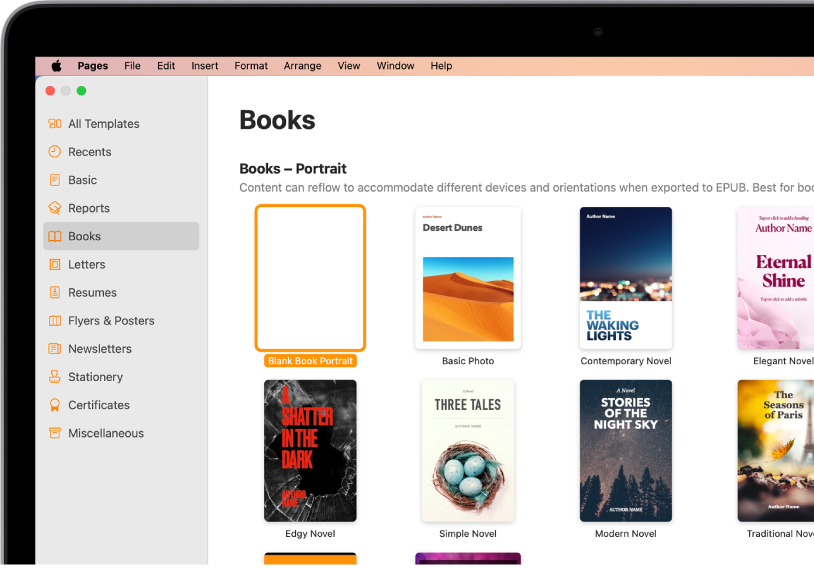
Task: Open the Format menu
Action: (x=251, y=66)
